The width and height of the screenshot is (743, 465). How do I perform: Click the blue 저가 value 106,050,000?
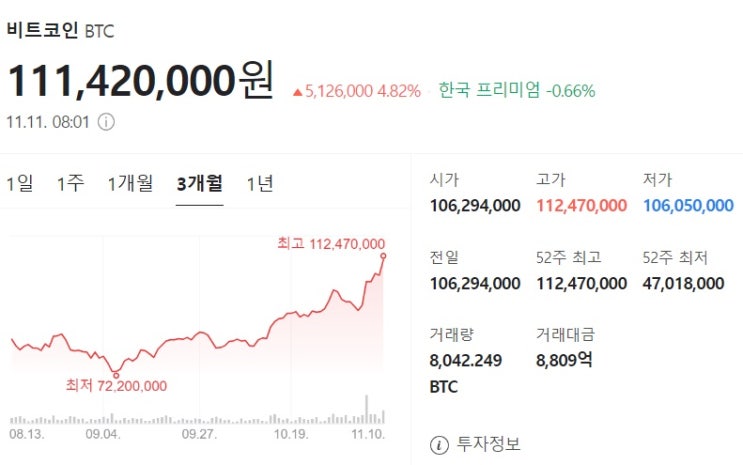point(688,206)
